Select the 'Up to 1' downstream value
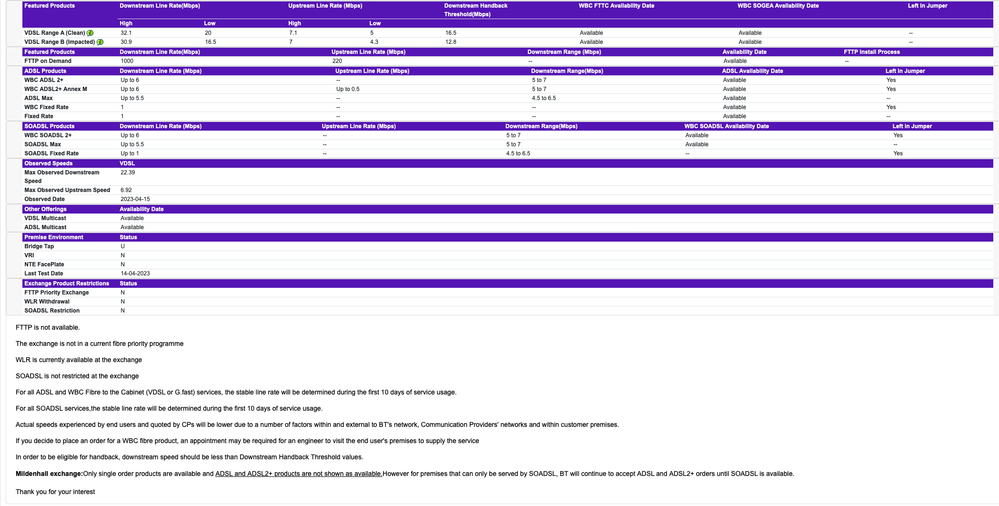This screenshot has width=999, height=506. [x=129, y=153]
